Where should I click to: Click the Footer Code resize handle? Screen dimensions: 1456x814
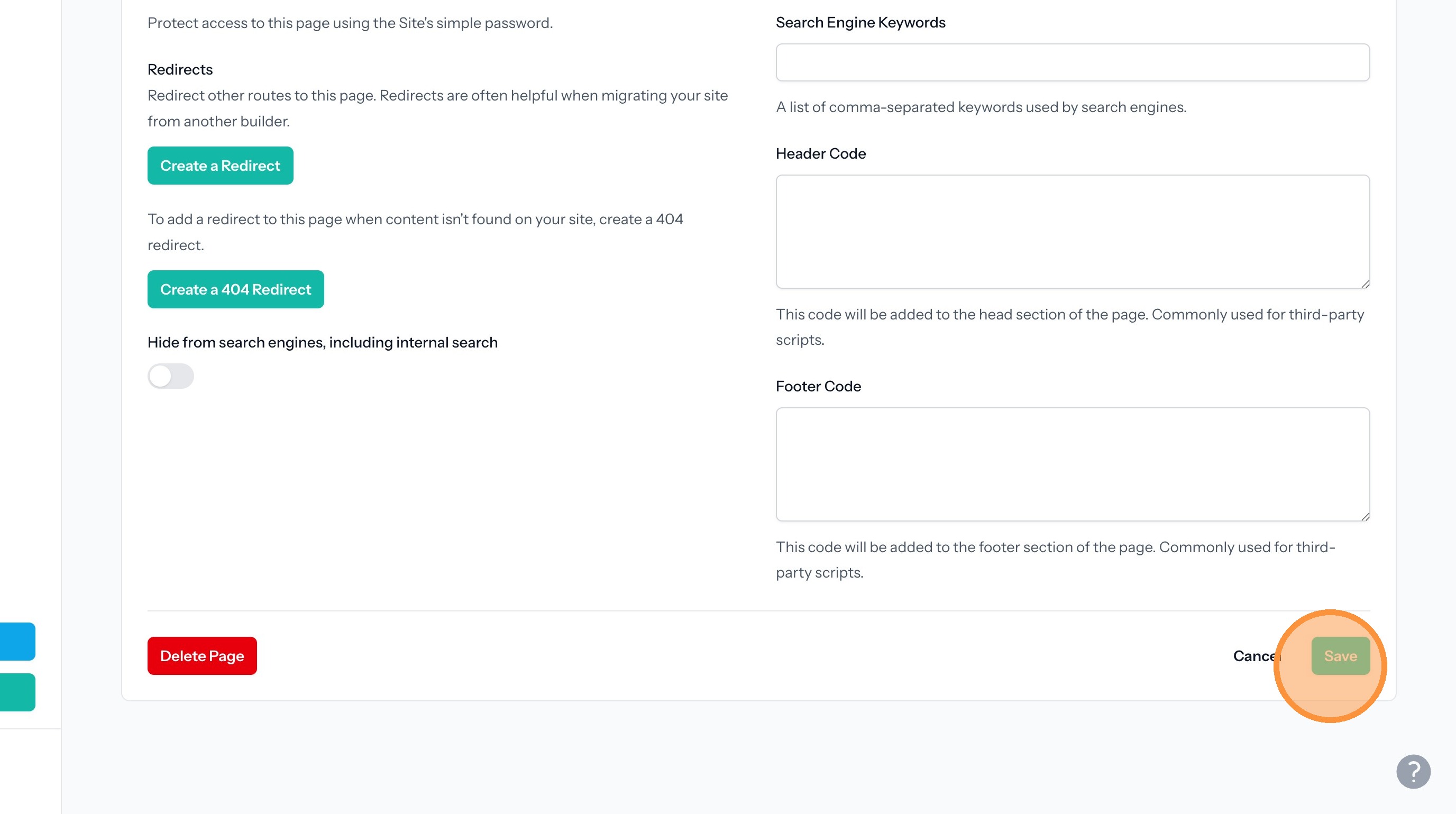point(1365,517)
